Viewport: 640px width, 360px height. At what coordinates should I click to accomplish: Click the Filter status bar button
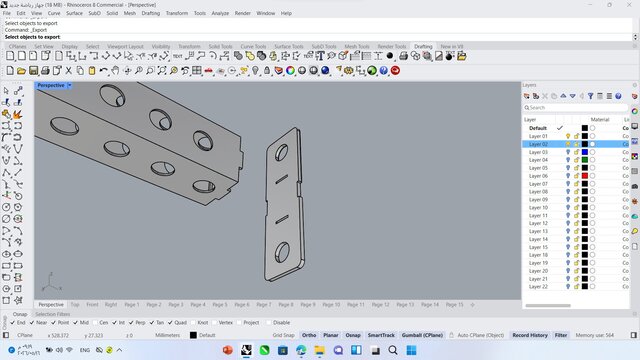(561, 335)
